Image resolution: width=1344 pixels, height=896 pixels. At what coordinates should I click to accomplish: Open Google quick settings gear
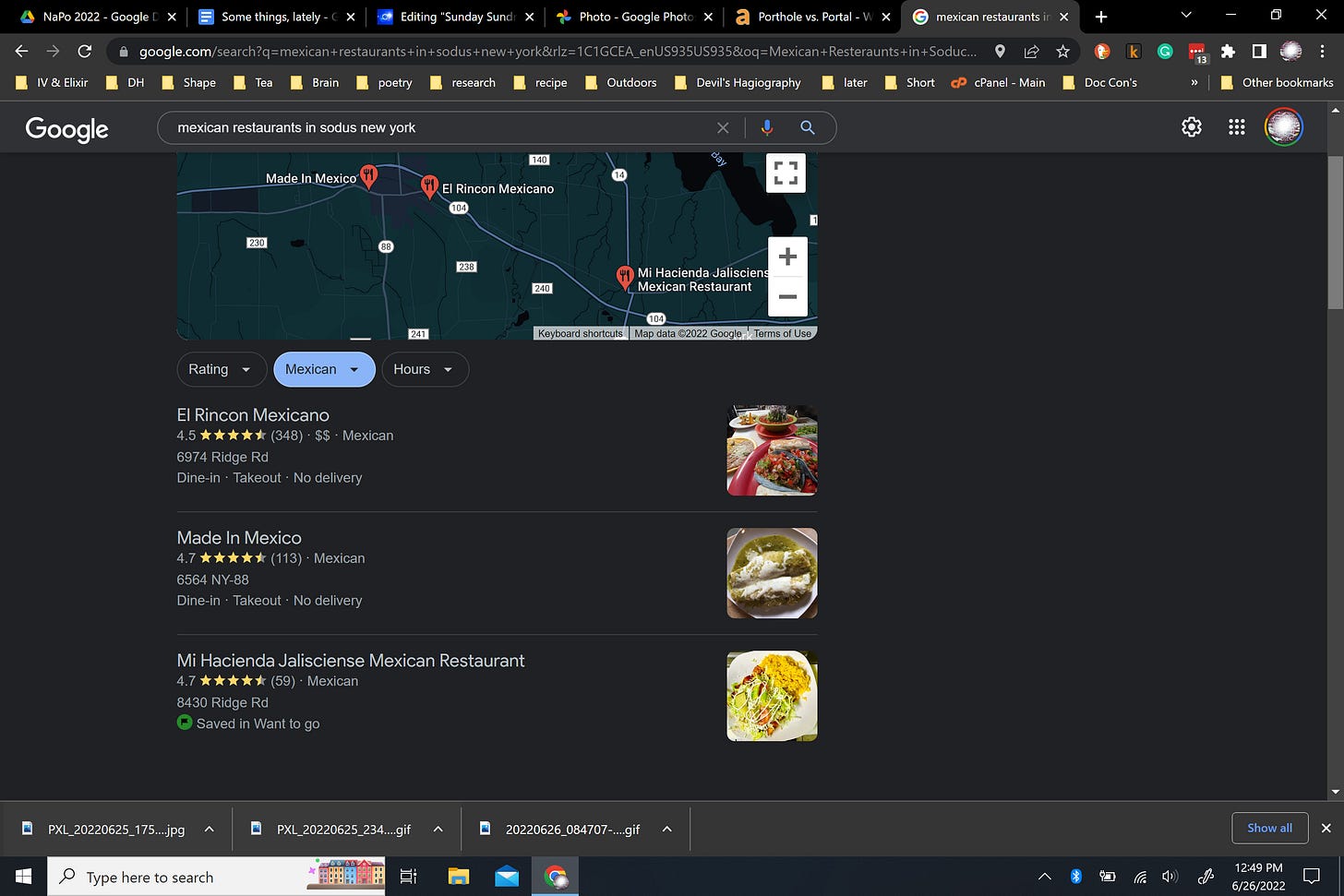1192,127
